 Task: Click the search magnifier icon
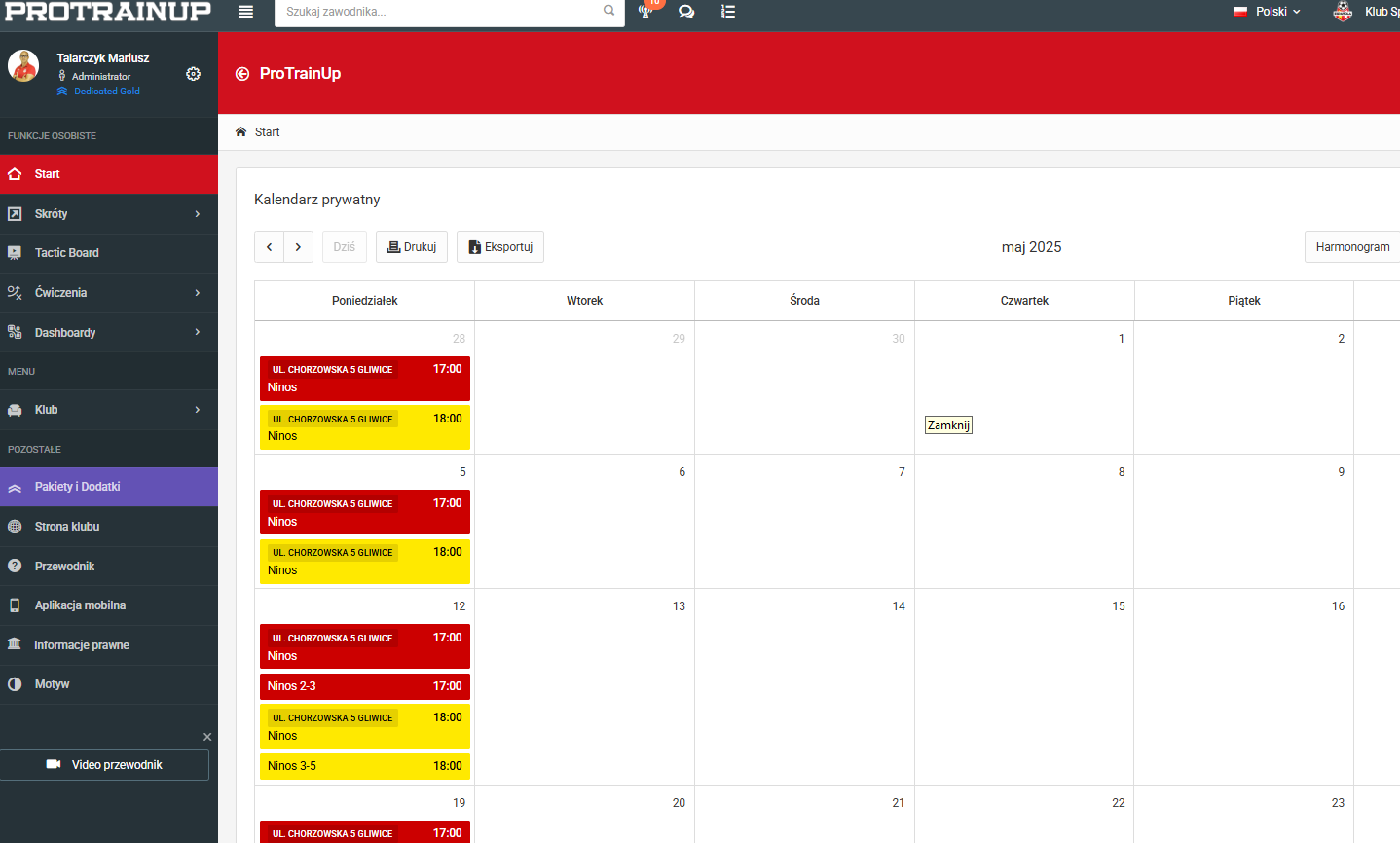pos(609,11)
